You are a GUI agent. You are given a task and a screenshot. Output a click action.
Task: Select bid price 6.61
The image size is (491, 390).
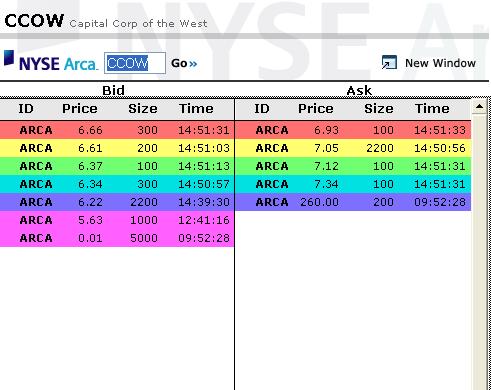[x=90, y=148]
